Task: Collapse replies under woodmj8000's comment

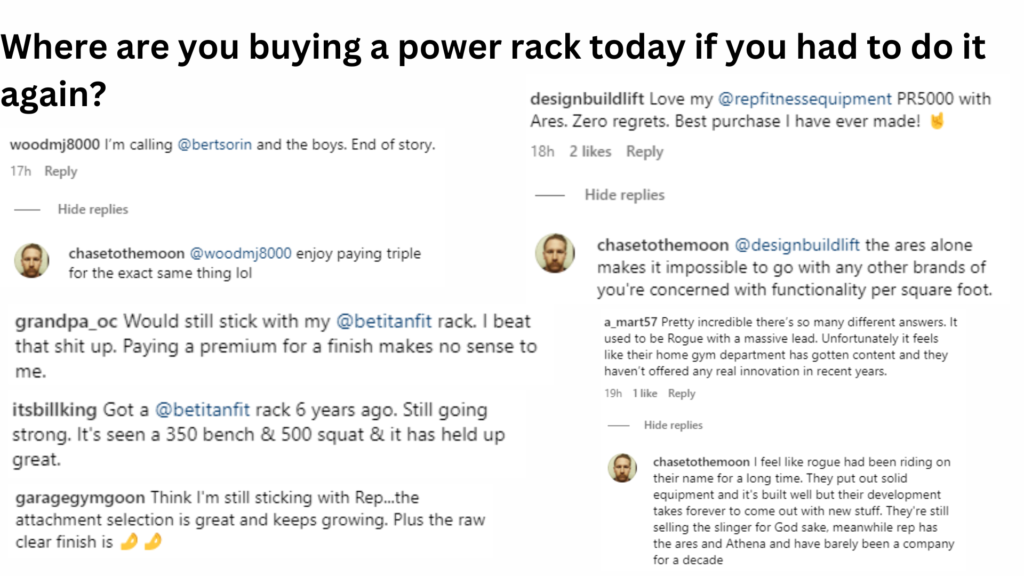Action: 93,209
